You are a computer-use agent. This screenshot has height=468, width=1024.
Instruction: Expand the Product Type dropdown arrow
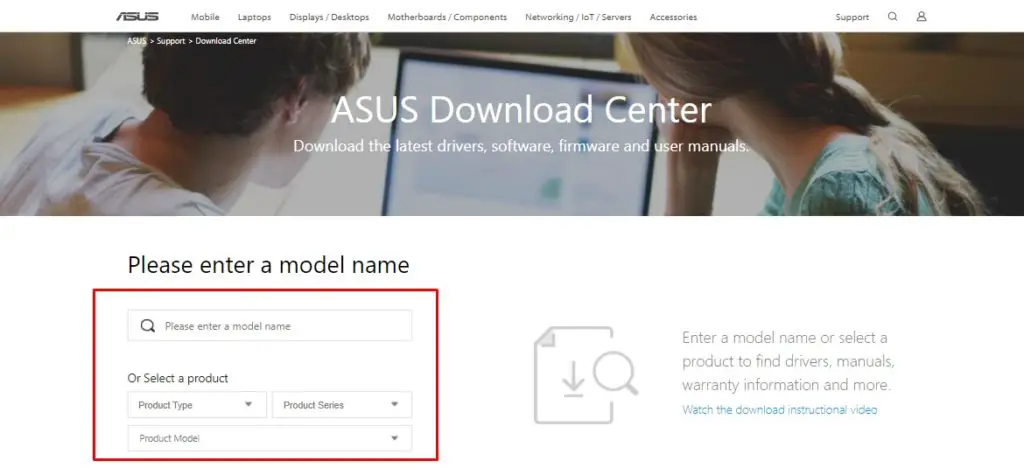(x=248, y=405)
